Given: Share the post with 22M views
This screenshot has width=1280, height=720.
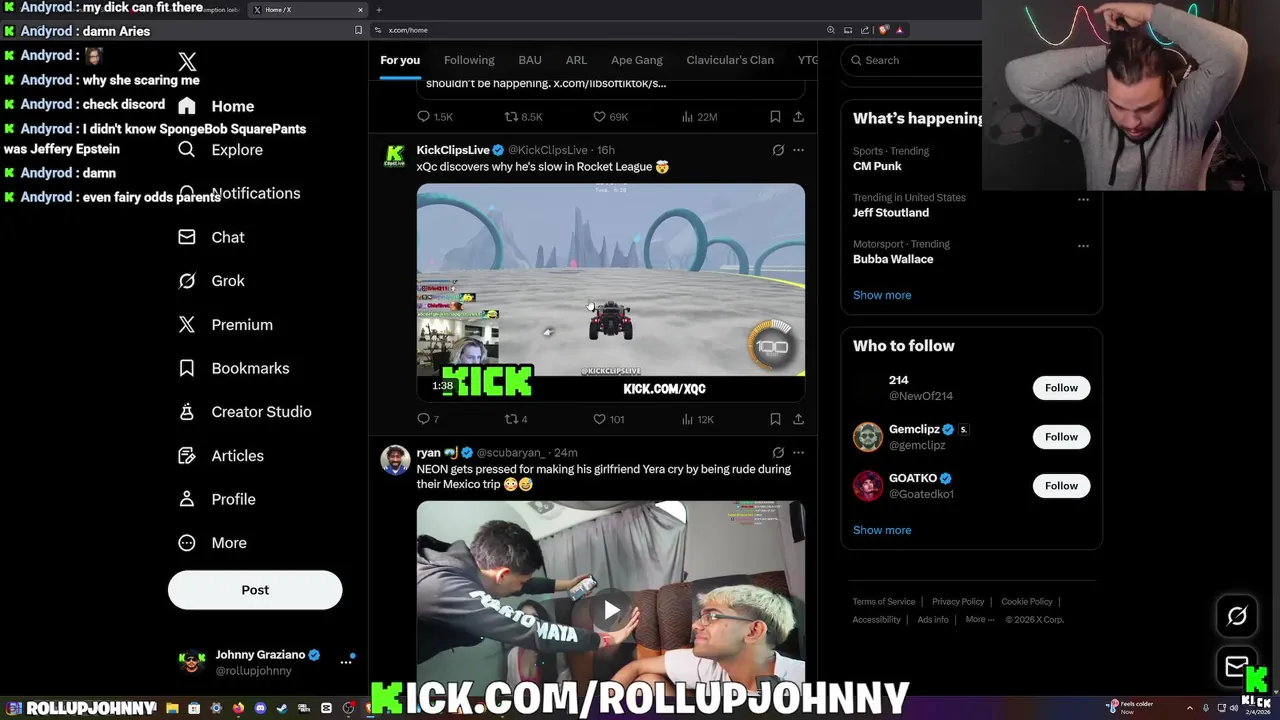Looking at the screenshot, I should tap(798, 117).
